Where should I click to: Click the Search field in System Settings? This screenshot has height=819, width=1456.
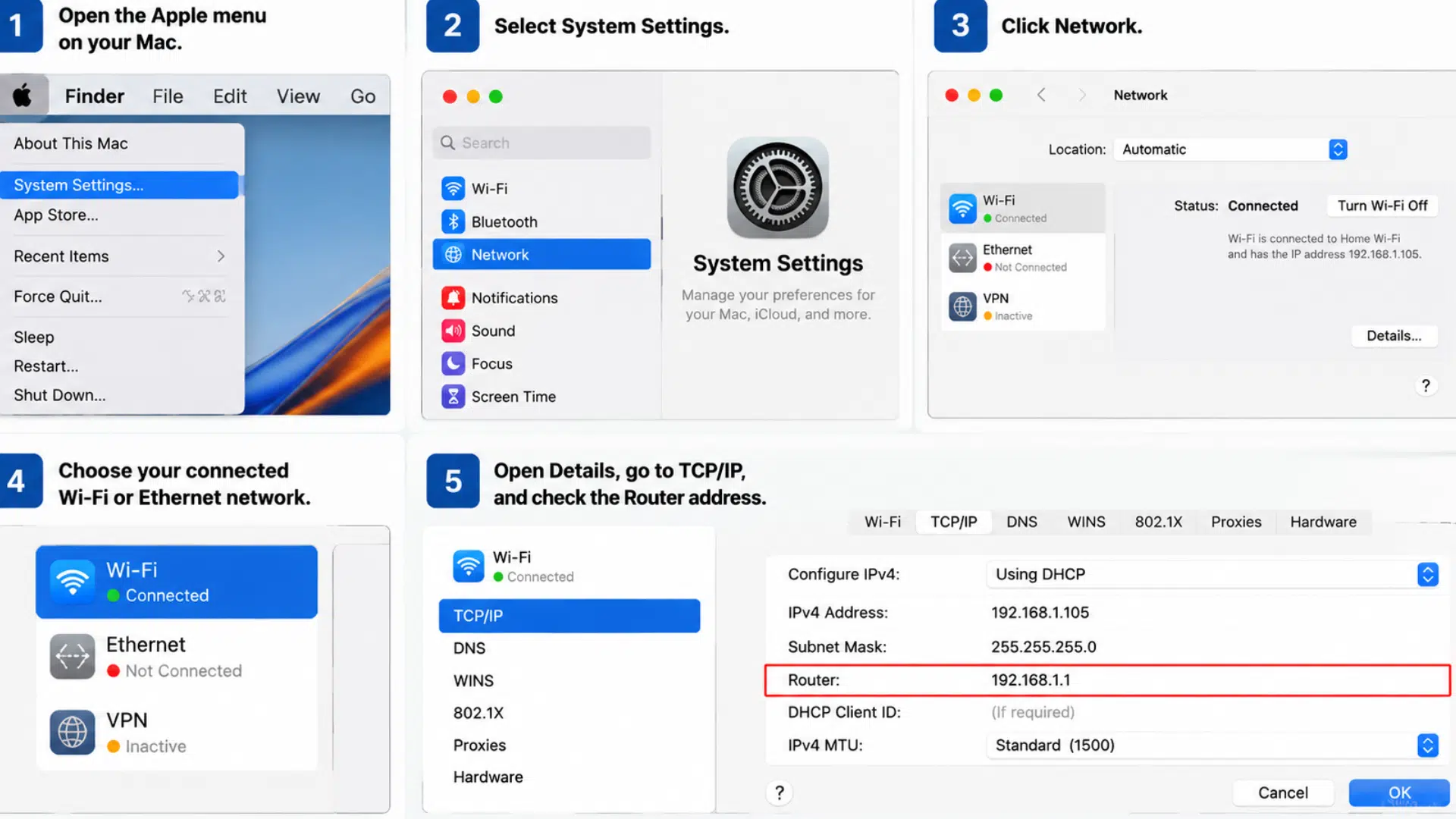coord(541,143)
